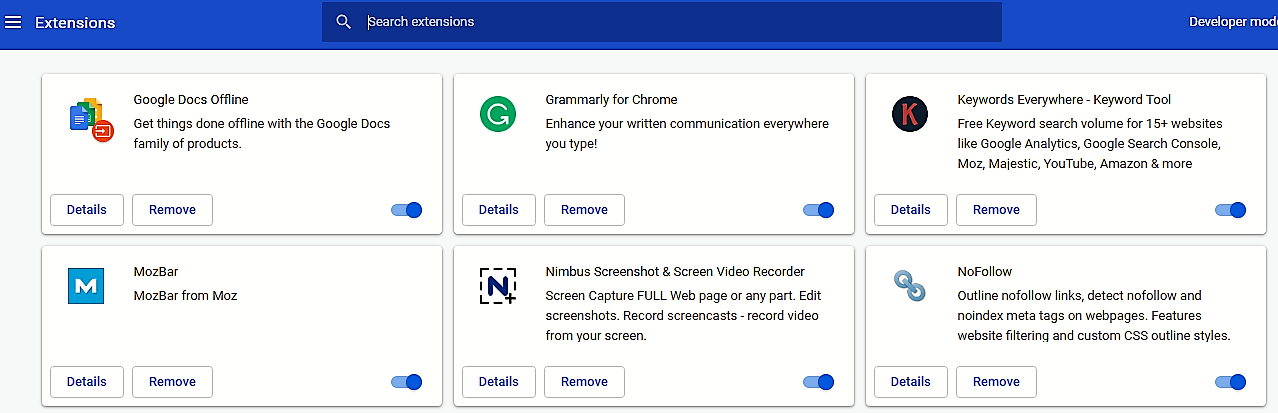Focus the Search extensions field
The height and width of the screenshot is (413, 1278).
coord(662,22)
